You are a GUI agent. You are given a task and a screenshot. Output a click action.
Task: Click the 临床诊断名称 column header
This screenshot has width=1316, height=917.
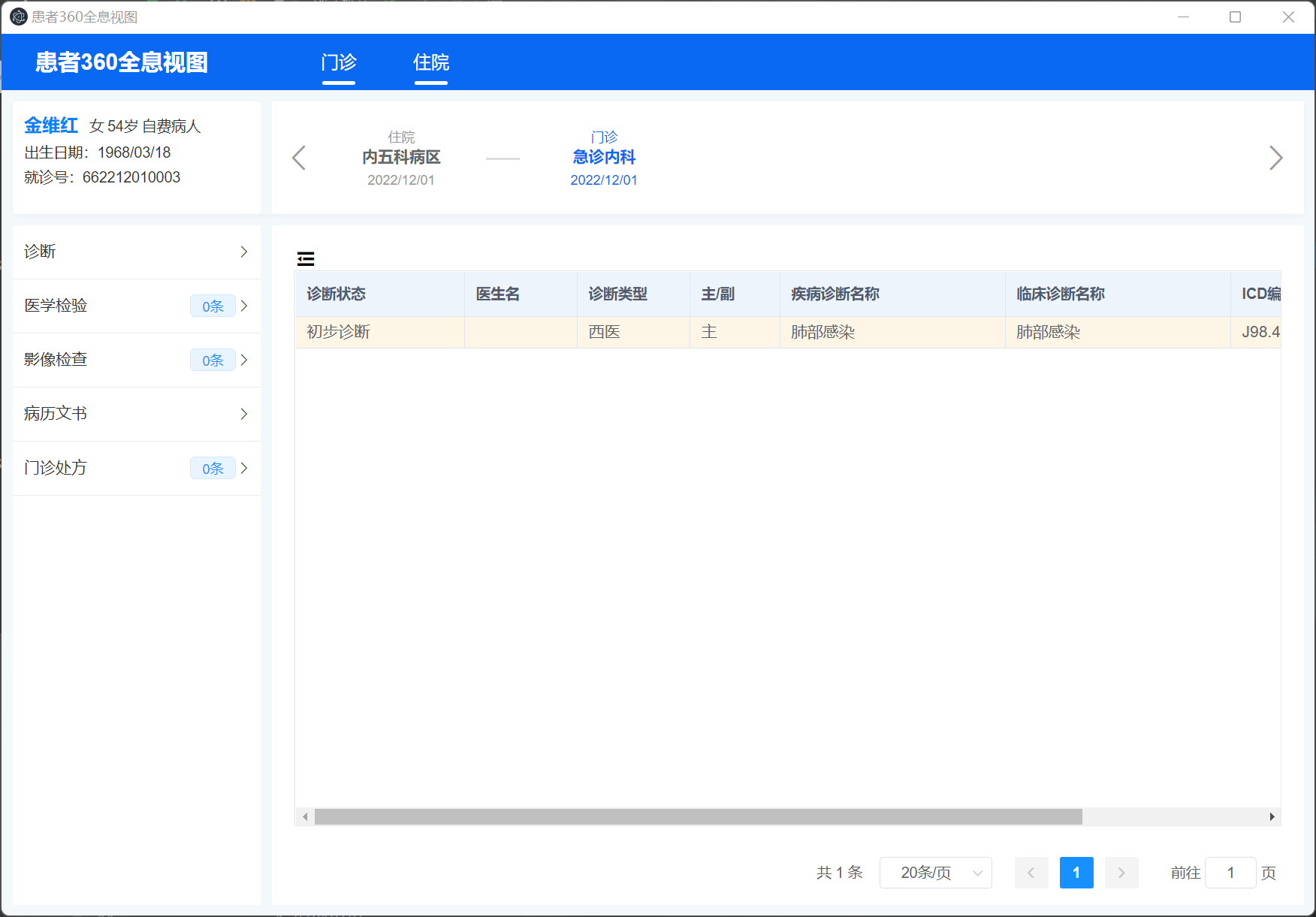(x=1118, y=294)
